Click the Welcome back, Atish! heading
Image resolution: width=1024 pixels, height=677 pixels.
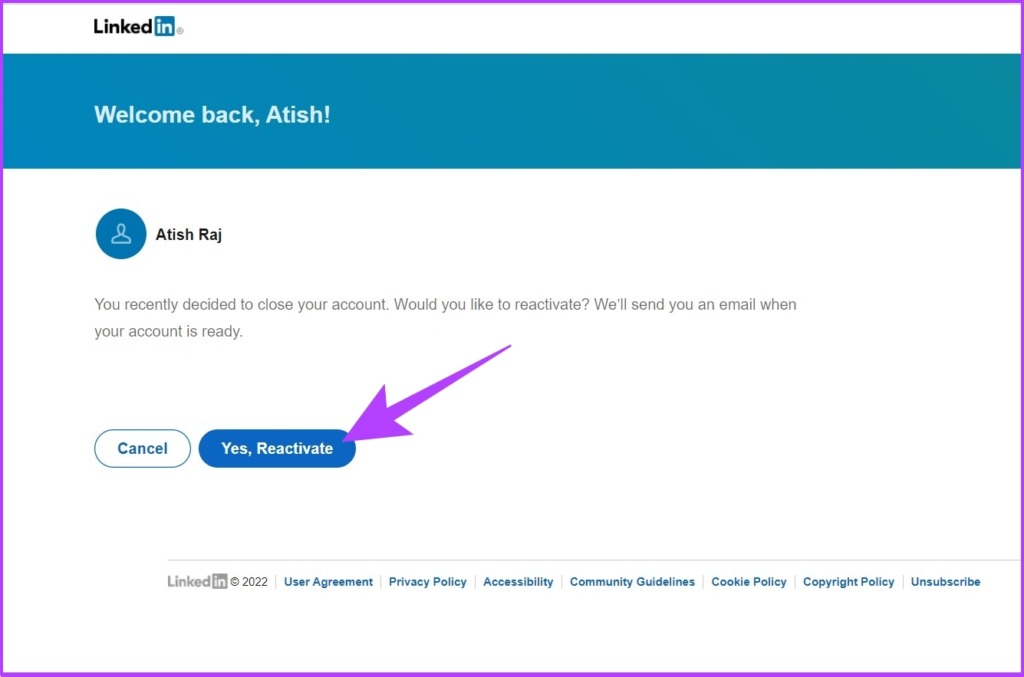pyautogui.click(x=212, y=115)
